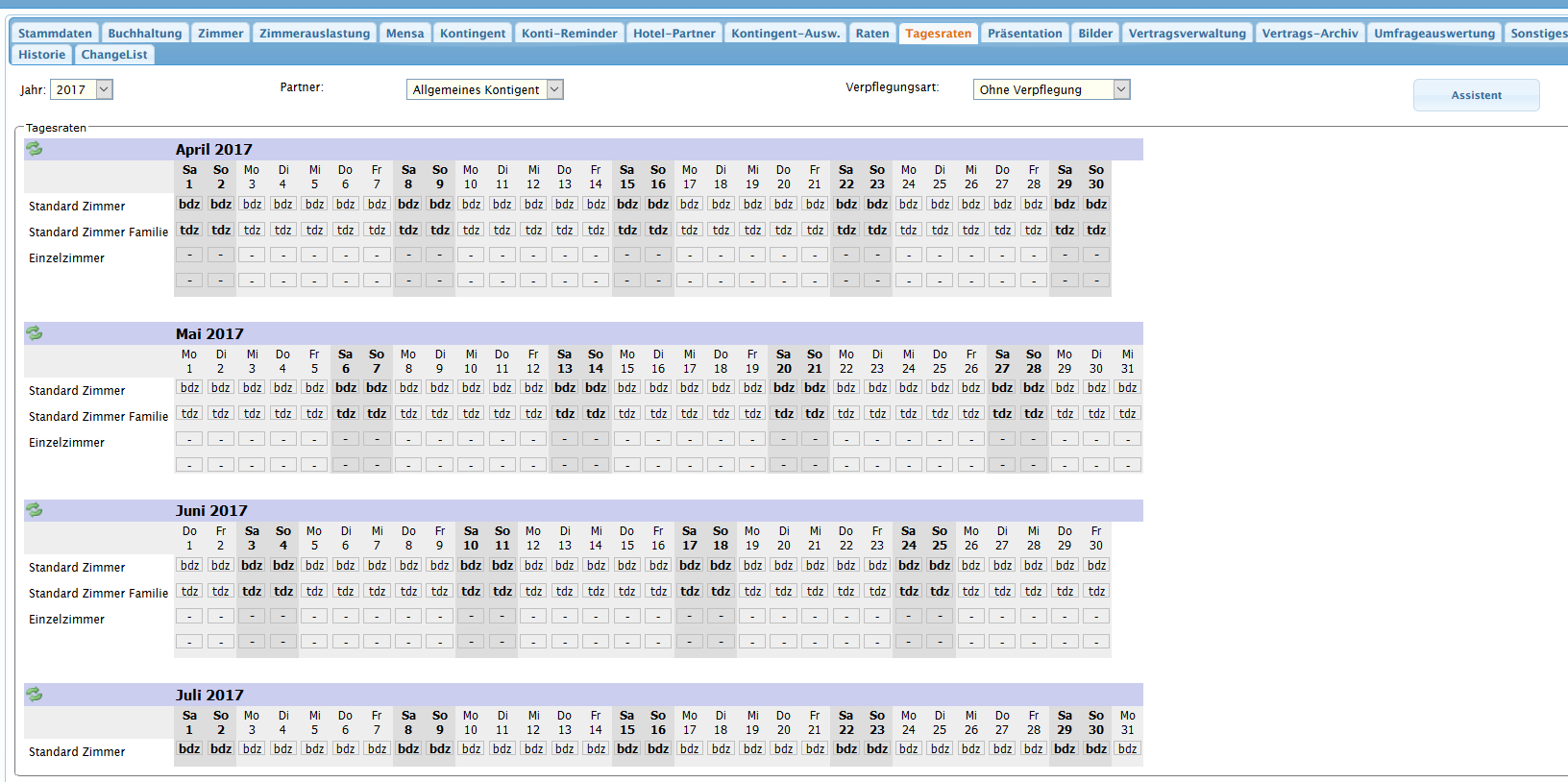1568x782 pixels.
Task: Open the Zimmerauslastung tab
Action: click(x=314, y=34)
